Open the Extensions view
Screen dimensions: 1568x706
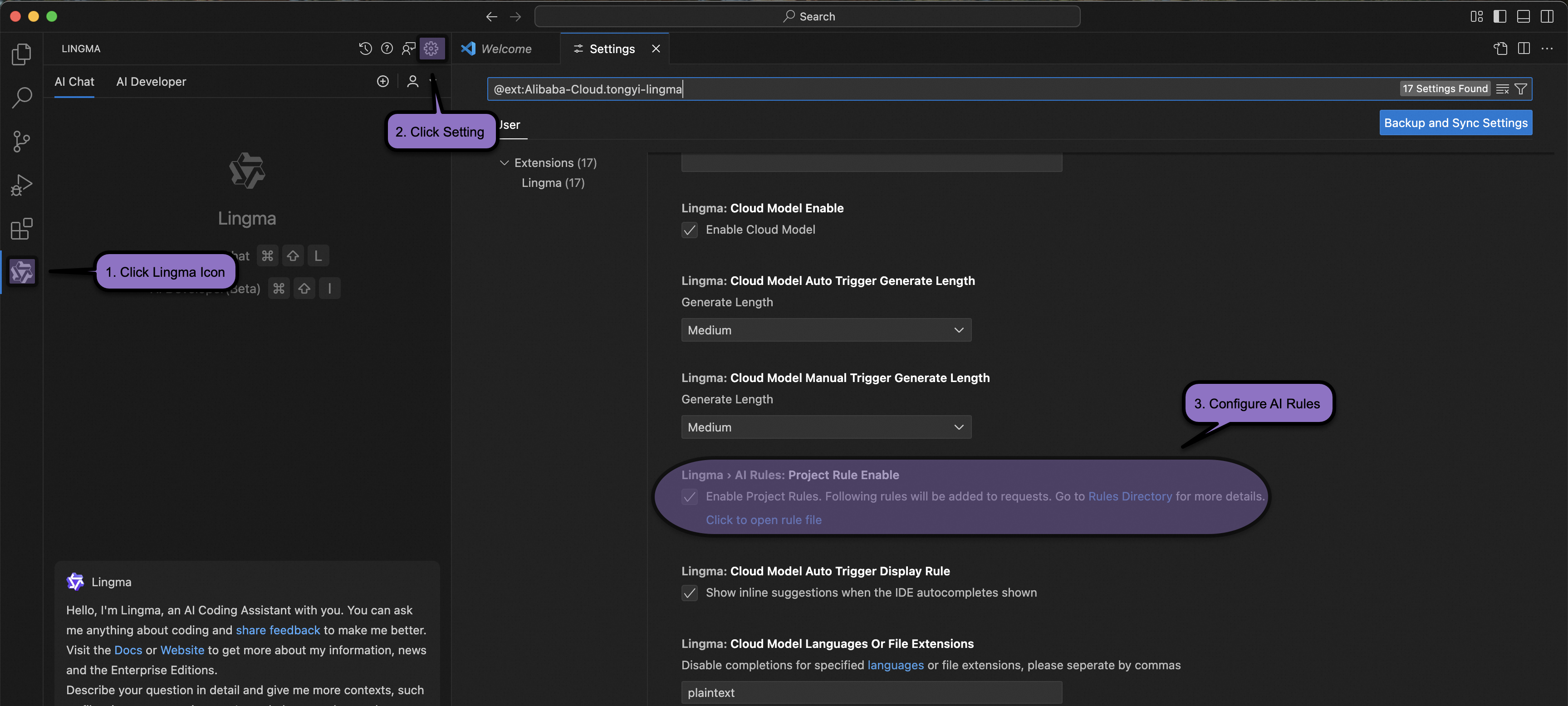(x=21, y=229)
